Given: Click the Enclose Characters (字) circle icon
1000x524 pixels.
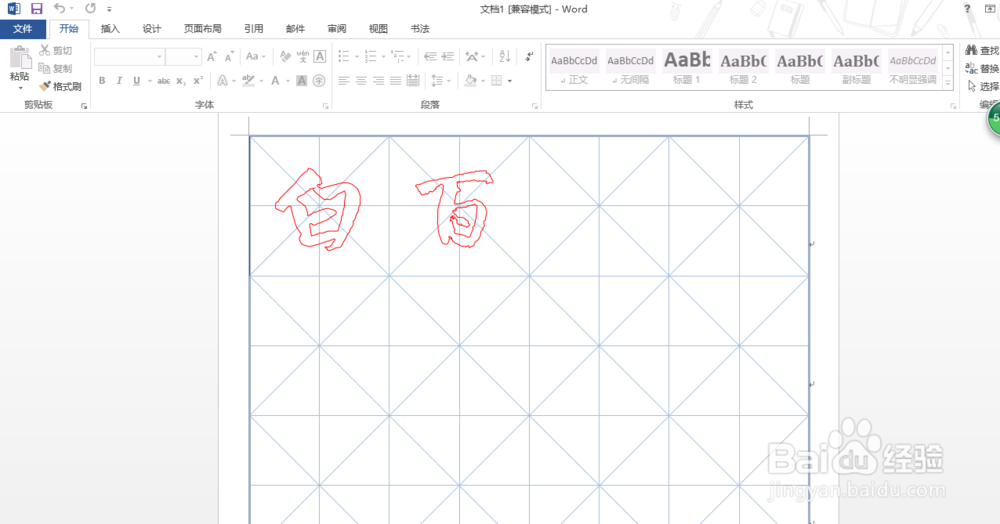Looking at the screenshot, I should 319,81.
